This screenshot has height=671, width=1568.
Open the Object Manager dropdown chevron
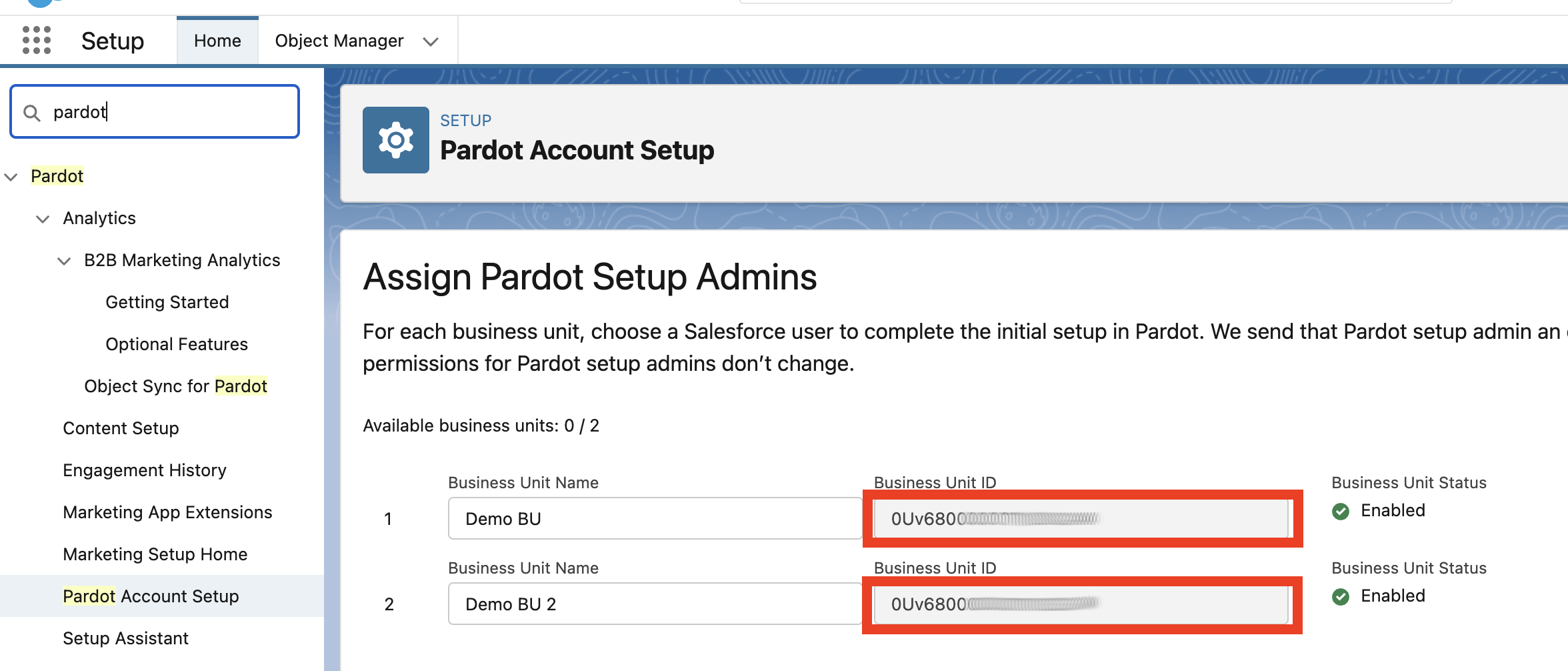tap(431, 41)
